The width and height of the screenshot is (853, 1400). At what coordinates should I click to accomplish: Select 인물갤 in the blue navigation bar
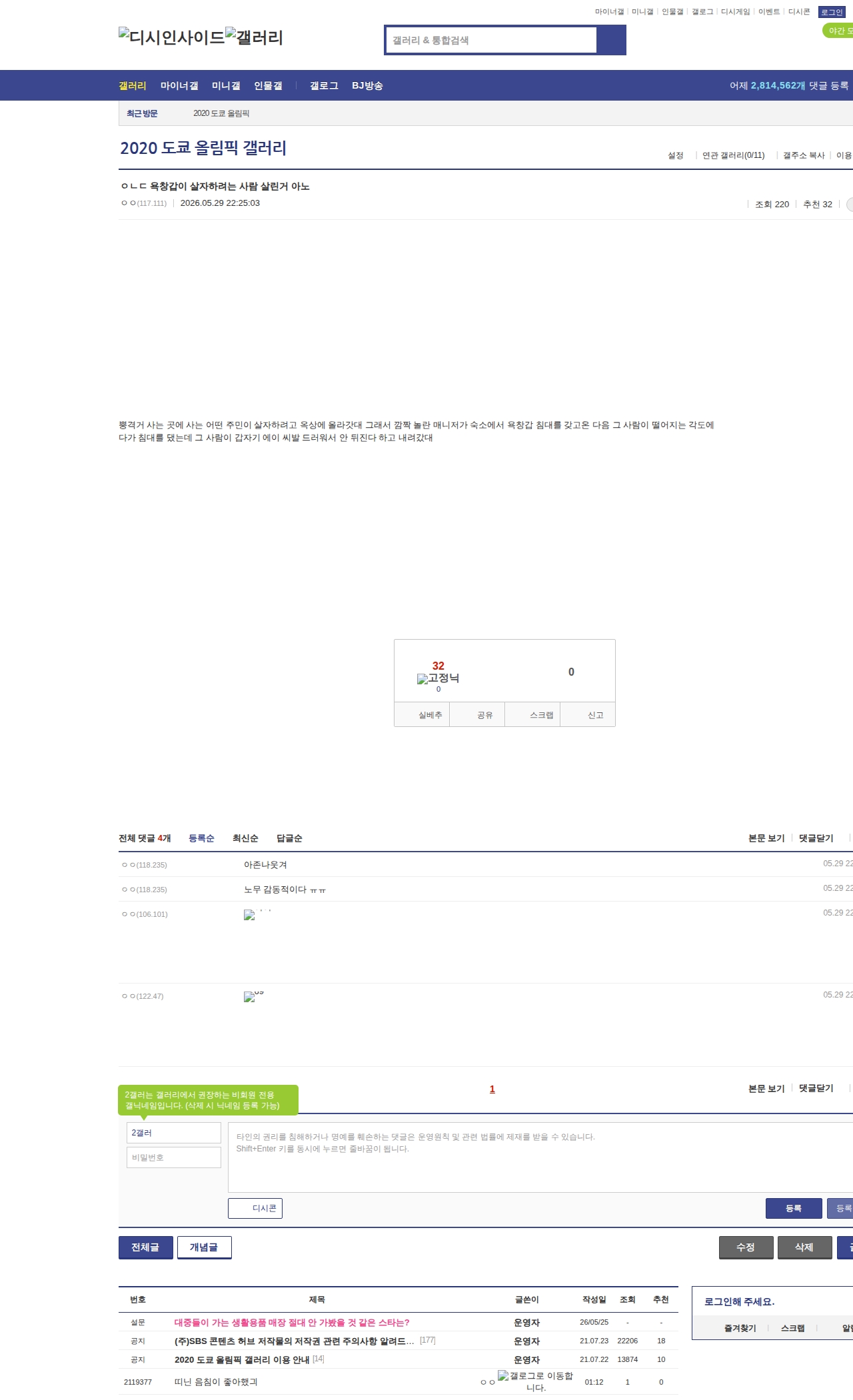(268, 86)
